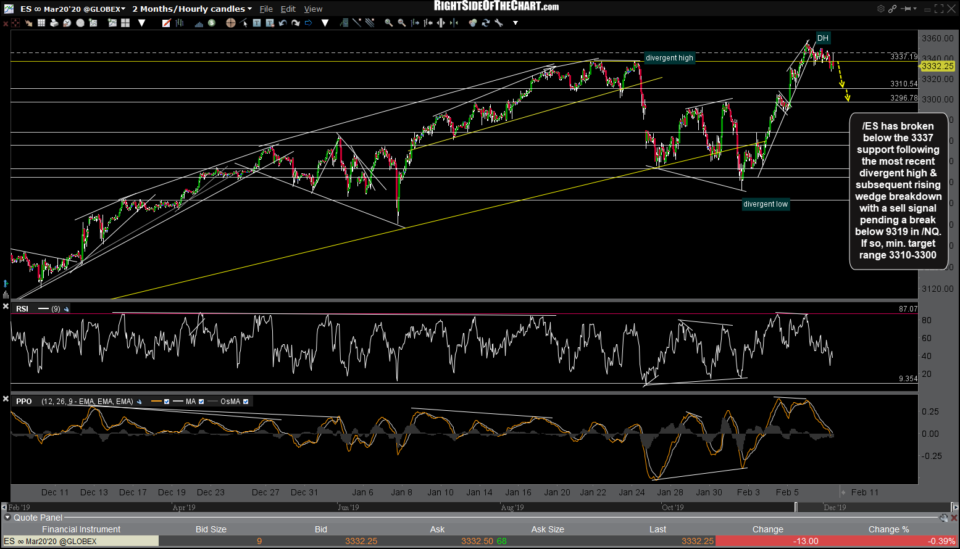The image size is (960, 549).
Task: Click the Change % column header
Action: coord(888,529)
